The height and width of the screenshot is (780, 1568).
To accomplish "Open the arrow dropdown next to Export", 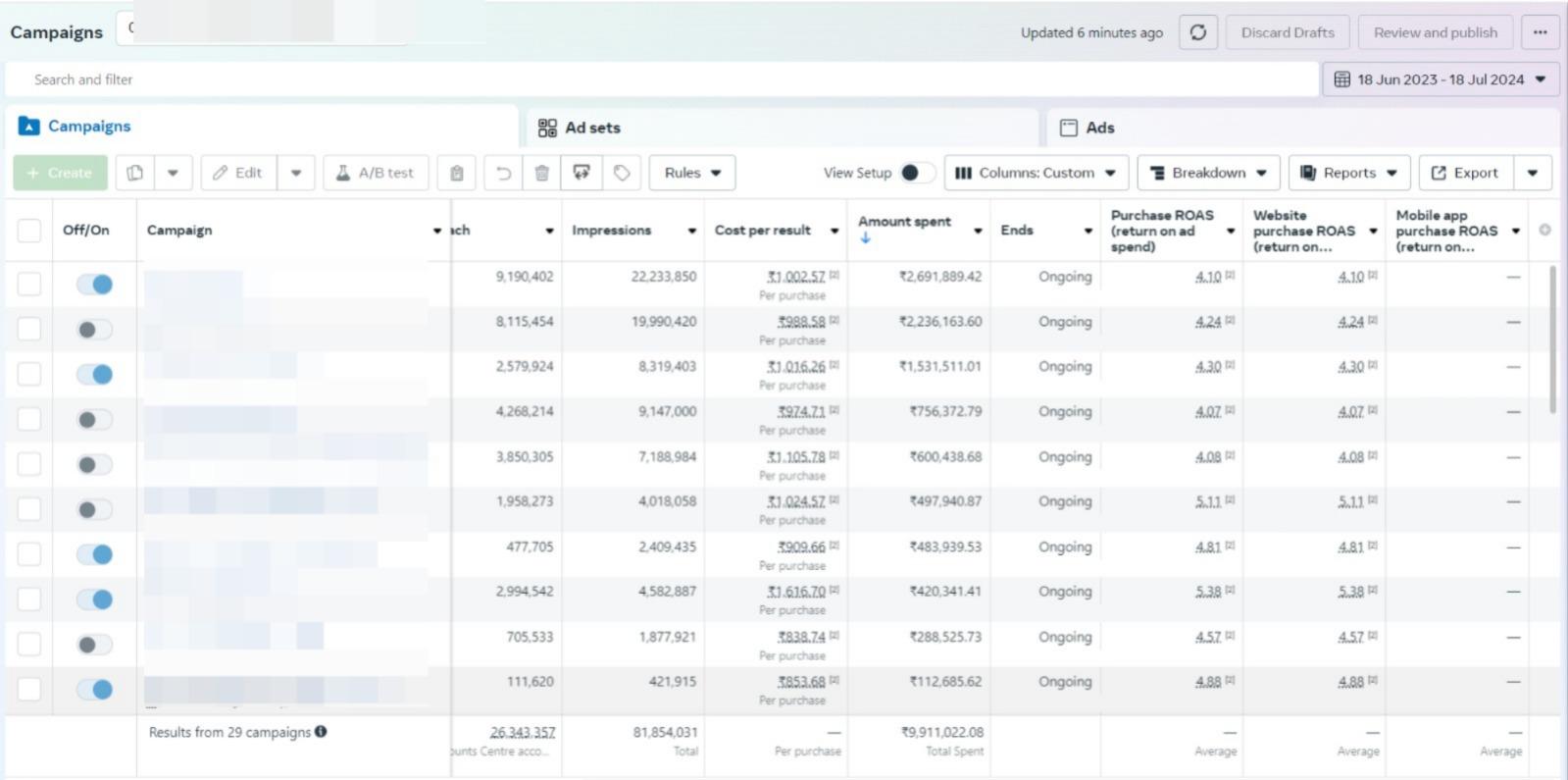I will tap(1533, 173).
